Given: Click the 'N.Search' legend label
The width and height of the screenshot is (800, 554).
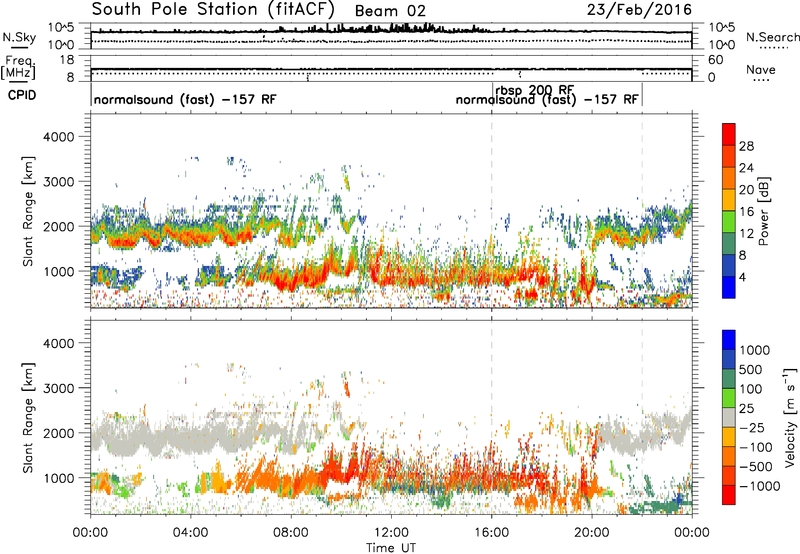Looking at the screenshot, I should (x=773, y=37).
